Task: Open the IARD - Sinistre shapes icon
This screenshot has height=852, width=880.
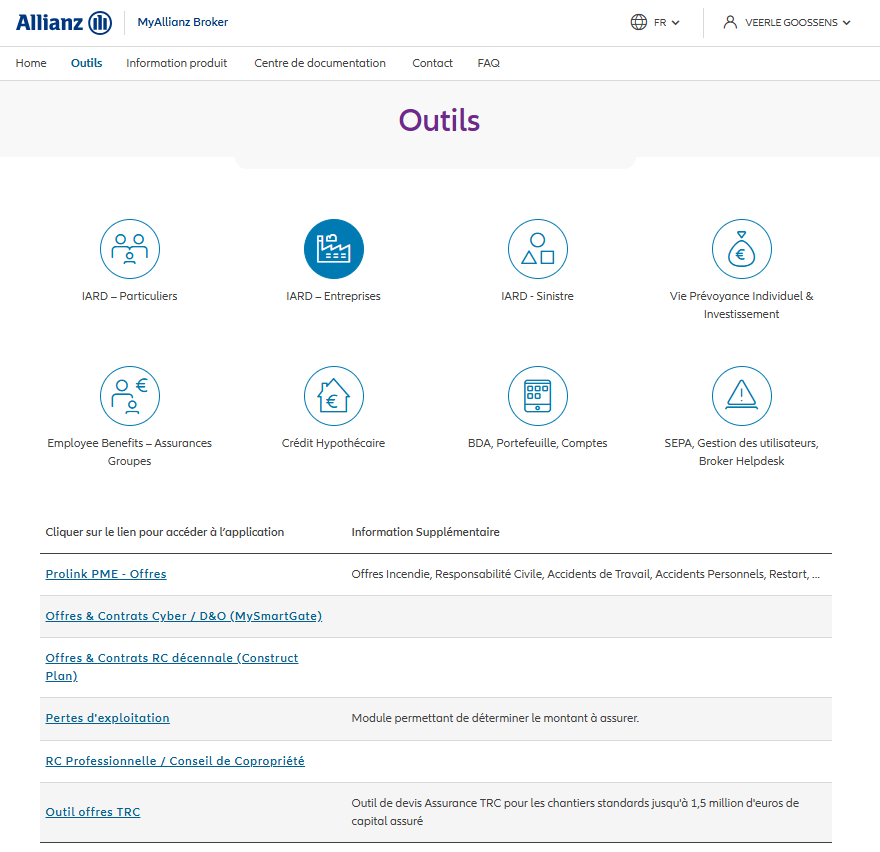Action: (537, 249)
